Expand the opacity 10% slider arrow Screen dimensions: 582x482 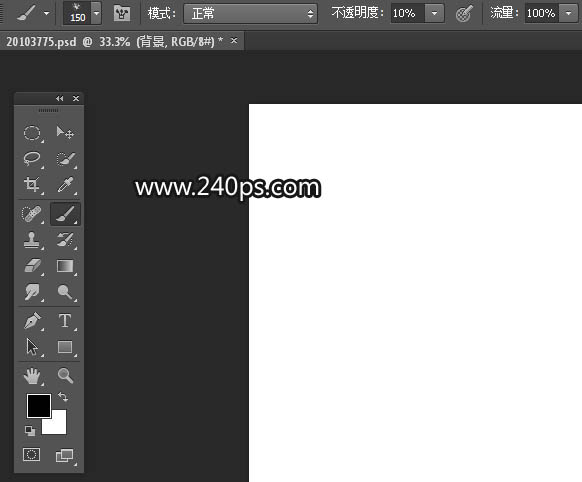[434, 14]
